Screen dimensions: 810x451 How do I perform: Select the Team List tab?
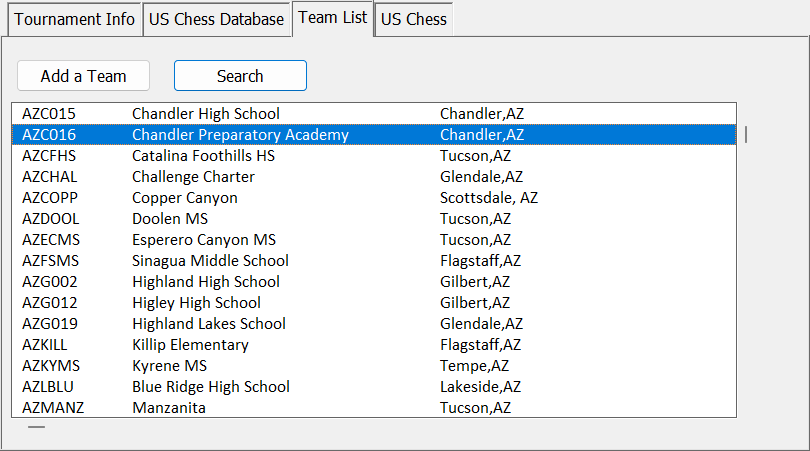click(333, 18)
